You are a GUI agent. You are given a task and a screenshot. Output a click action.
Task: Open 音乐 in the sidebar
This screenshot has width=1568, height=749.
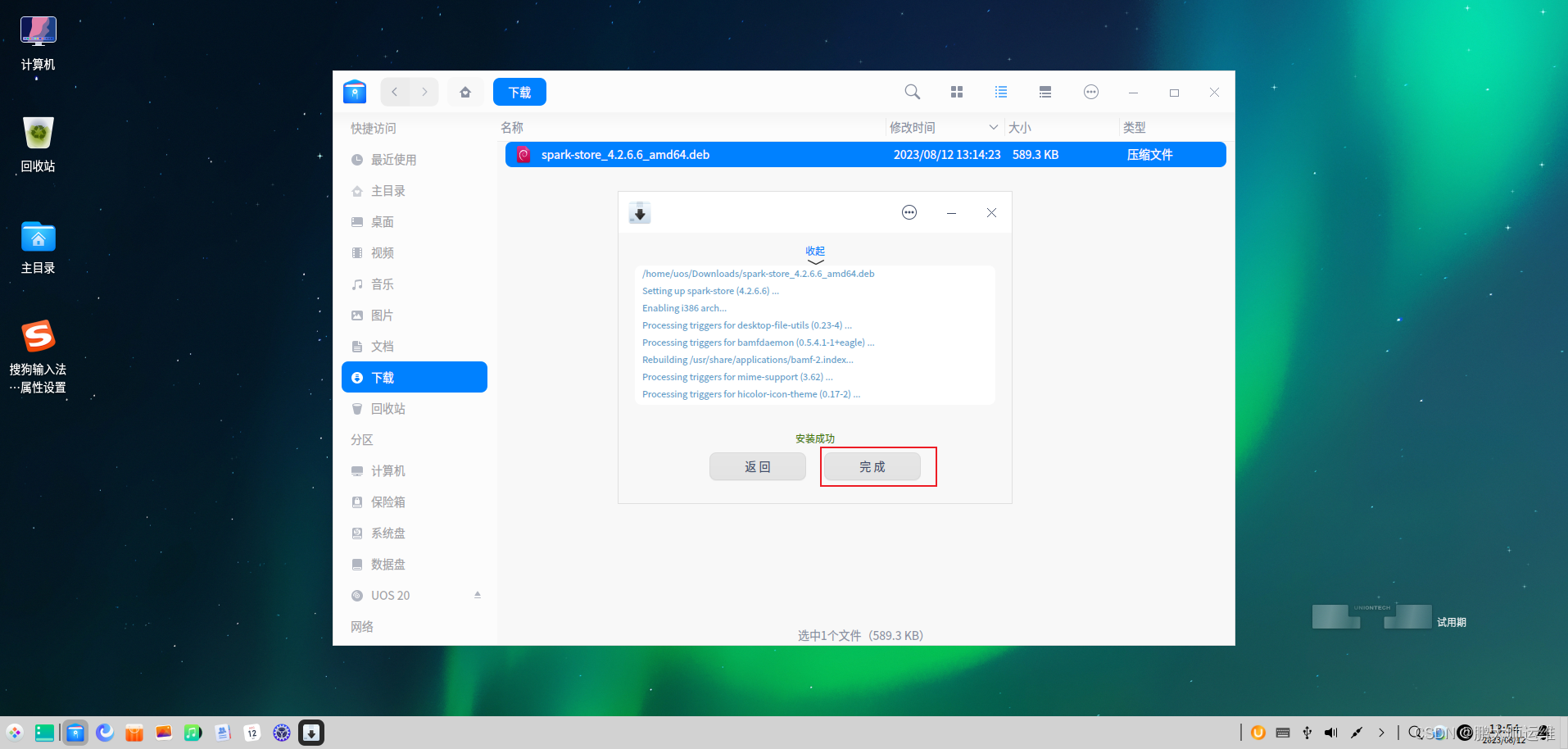click(x=415, y=284)
